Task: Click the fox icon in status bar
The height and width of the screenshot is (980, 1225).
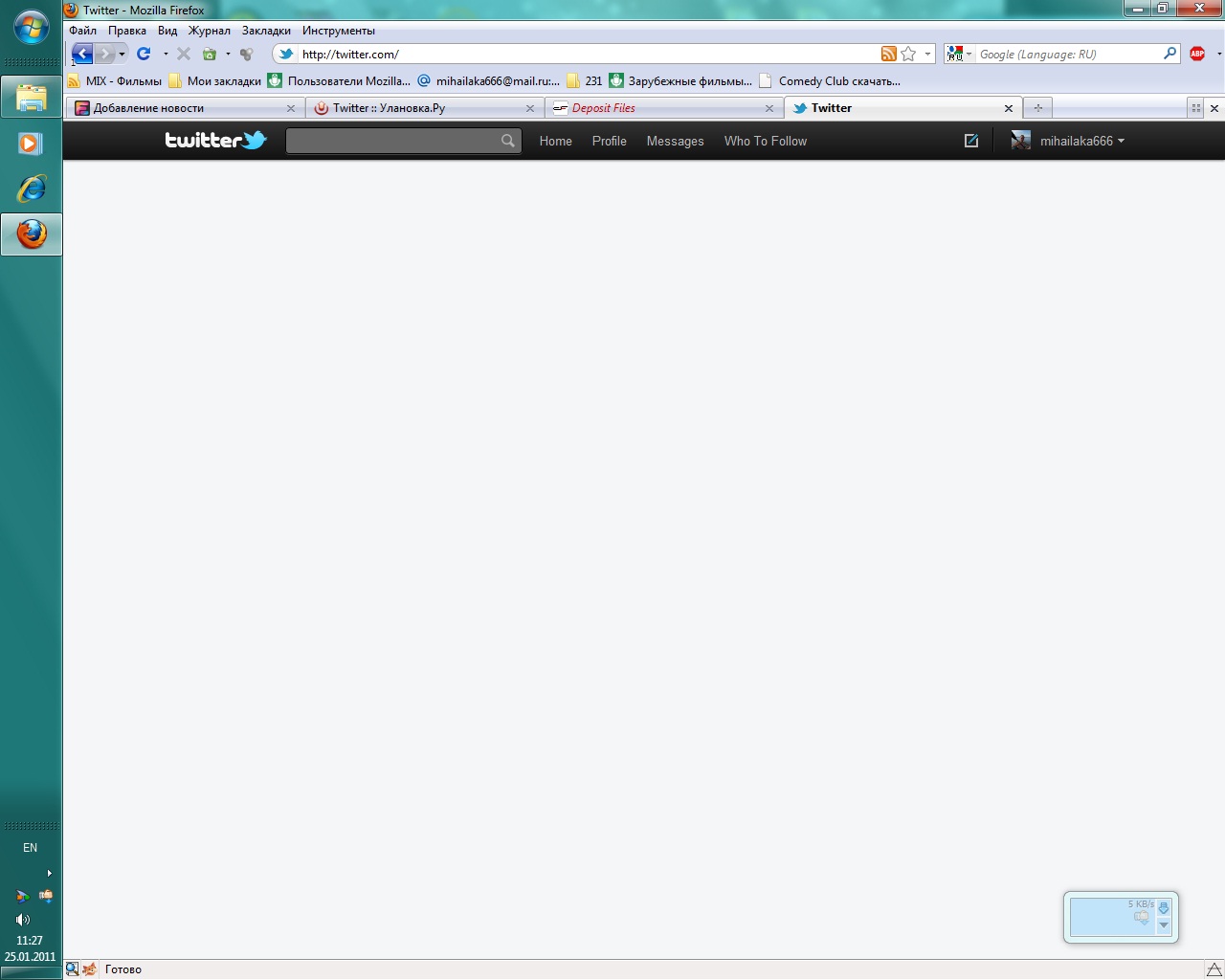Action: tap(89, 969)
